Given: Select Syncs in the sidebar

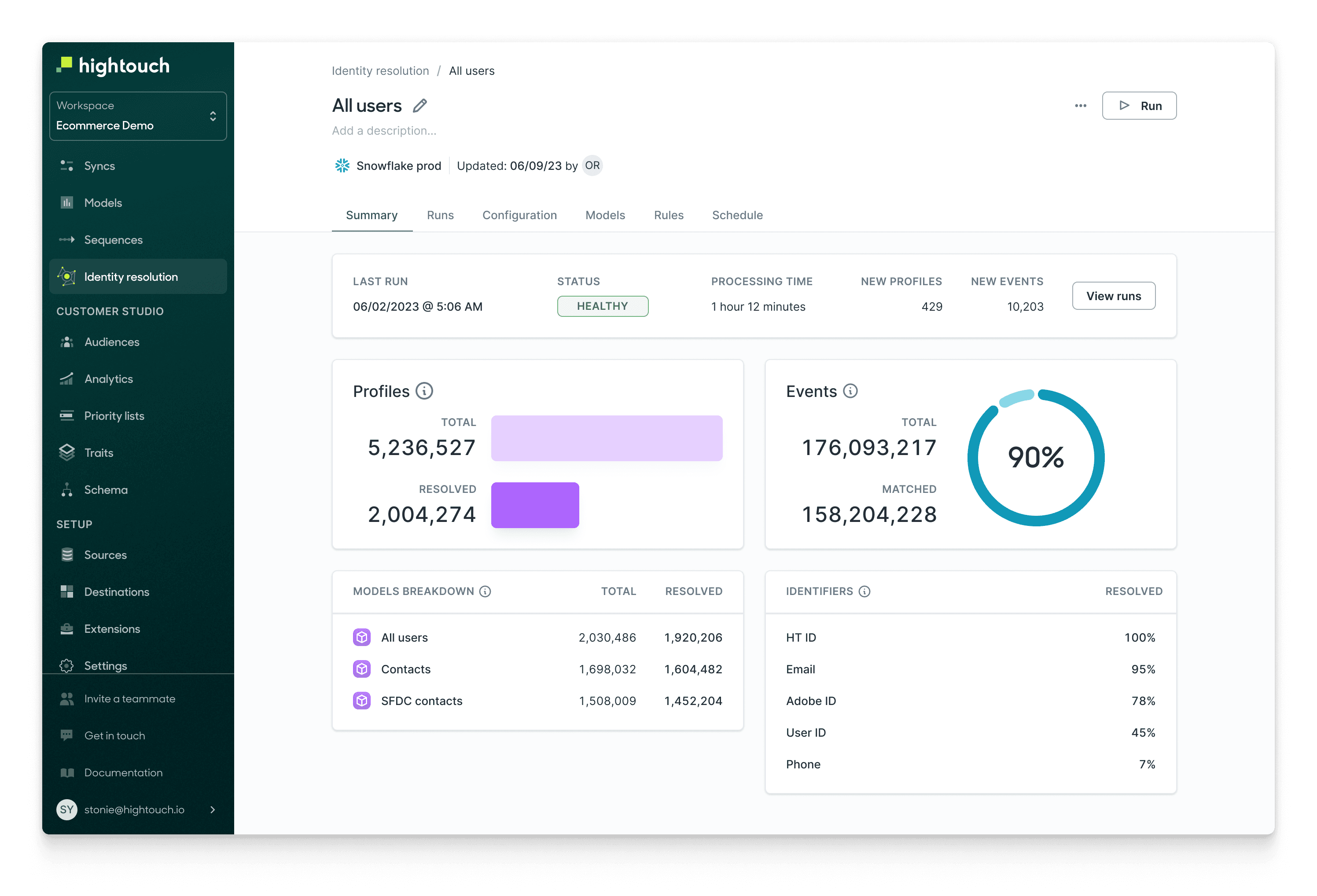Looking at the screenshot, I should (100, 165).
